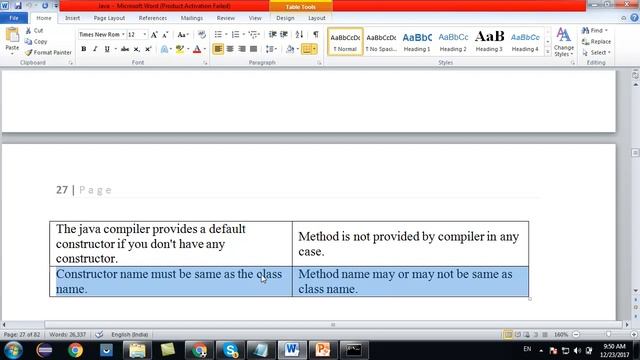The width and height of the screenshot is (640, 360).
Task: Switch to the Review tab
Action: (225, 18)
